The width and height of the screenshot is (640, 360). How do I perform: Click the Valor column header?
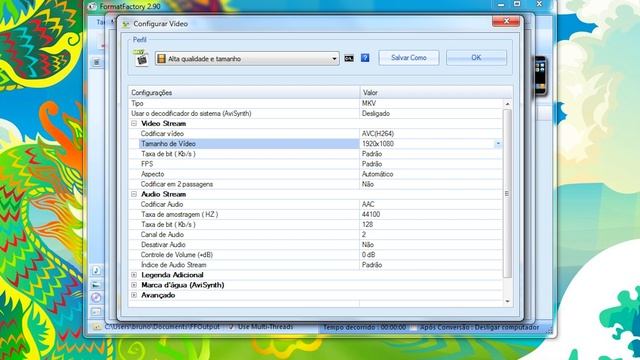436,93
